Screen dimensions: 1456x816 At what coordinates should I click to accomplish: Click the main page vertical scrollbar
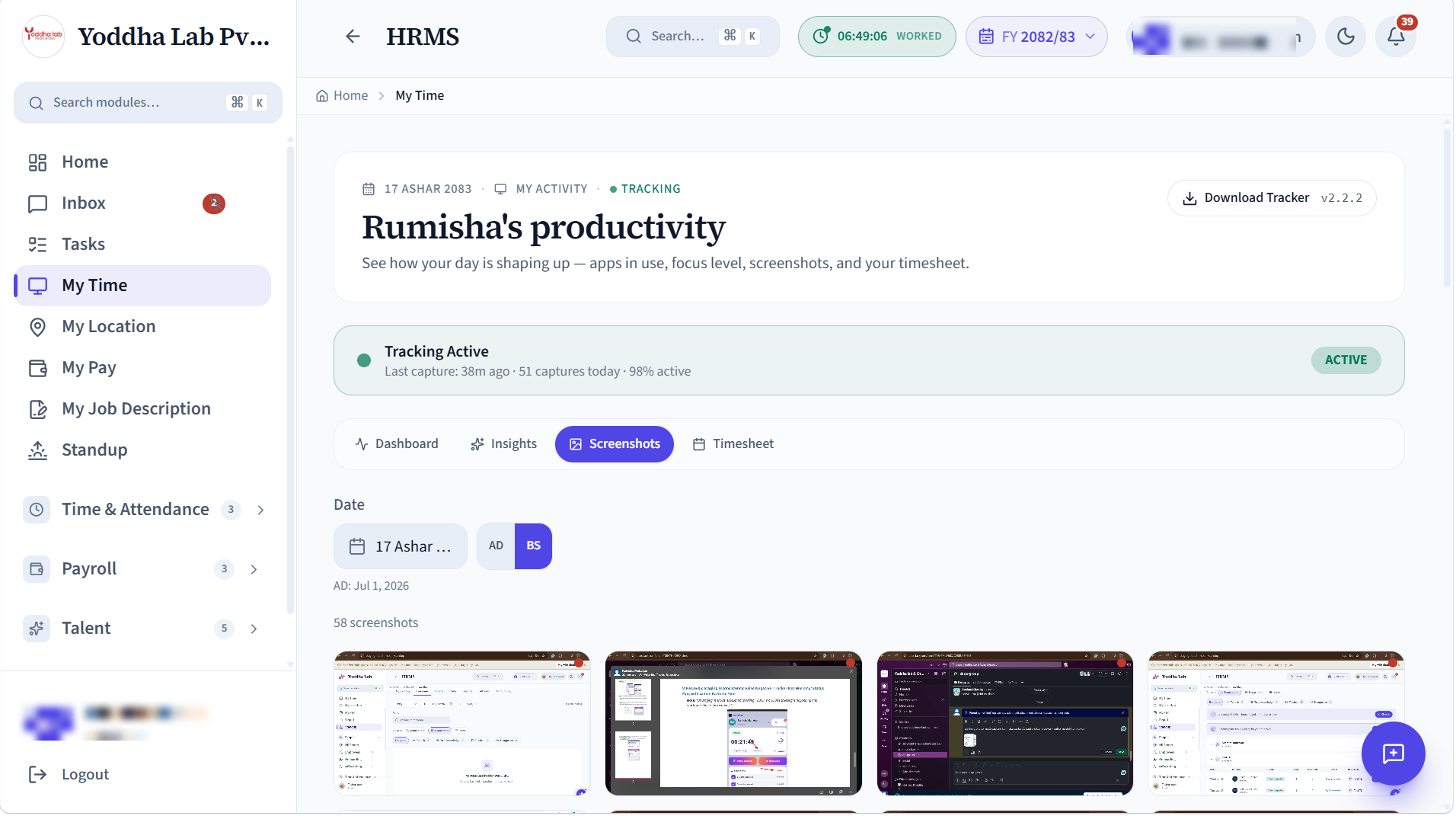point(1447,210)
